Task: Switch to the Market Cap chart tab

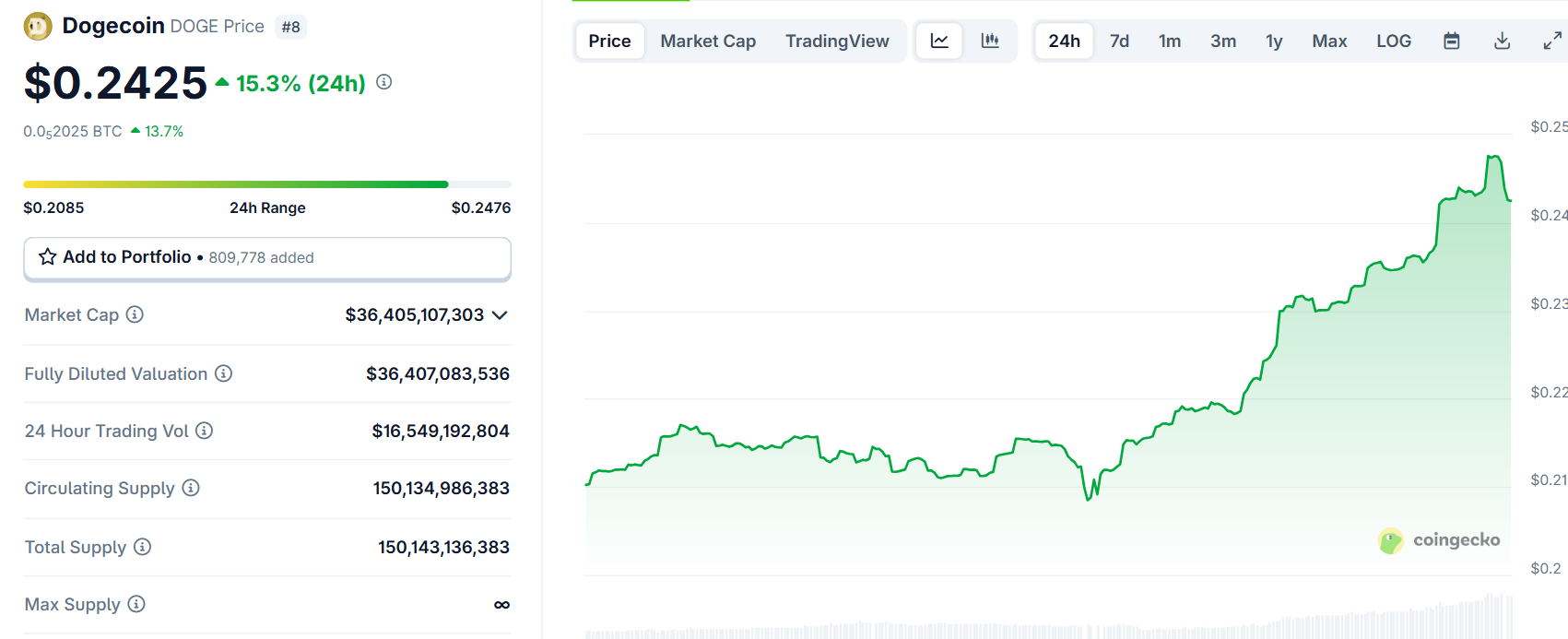Action: pyautogui.click(x=708, y=41)
